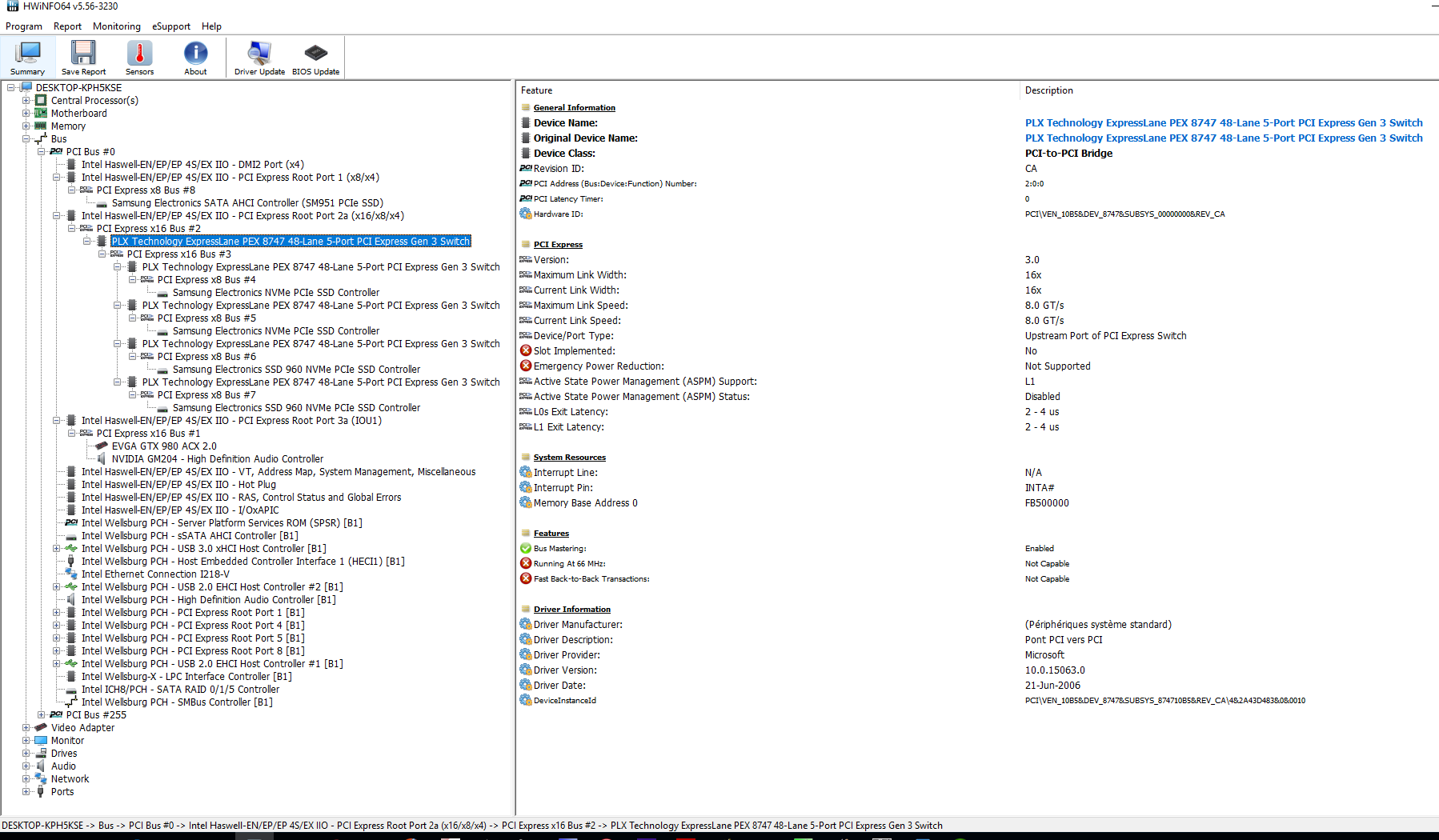1439x840 pixels.
Task: Select the System Resources section header
Action: pyautogui.click(x=570, y=458)
